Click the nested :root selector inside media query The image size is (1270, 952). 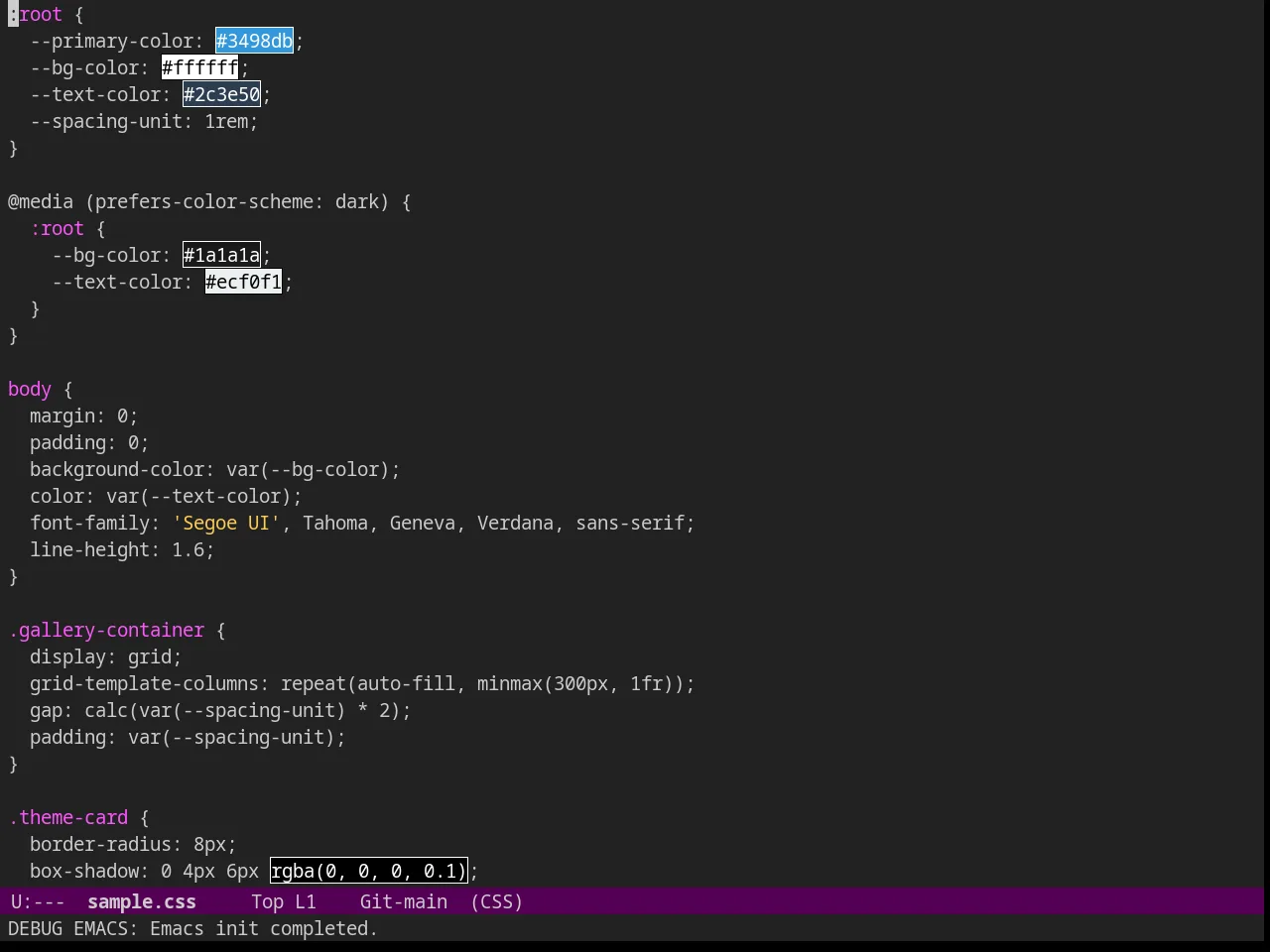(x=57, y=228)
